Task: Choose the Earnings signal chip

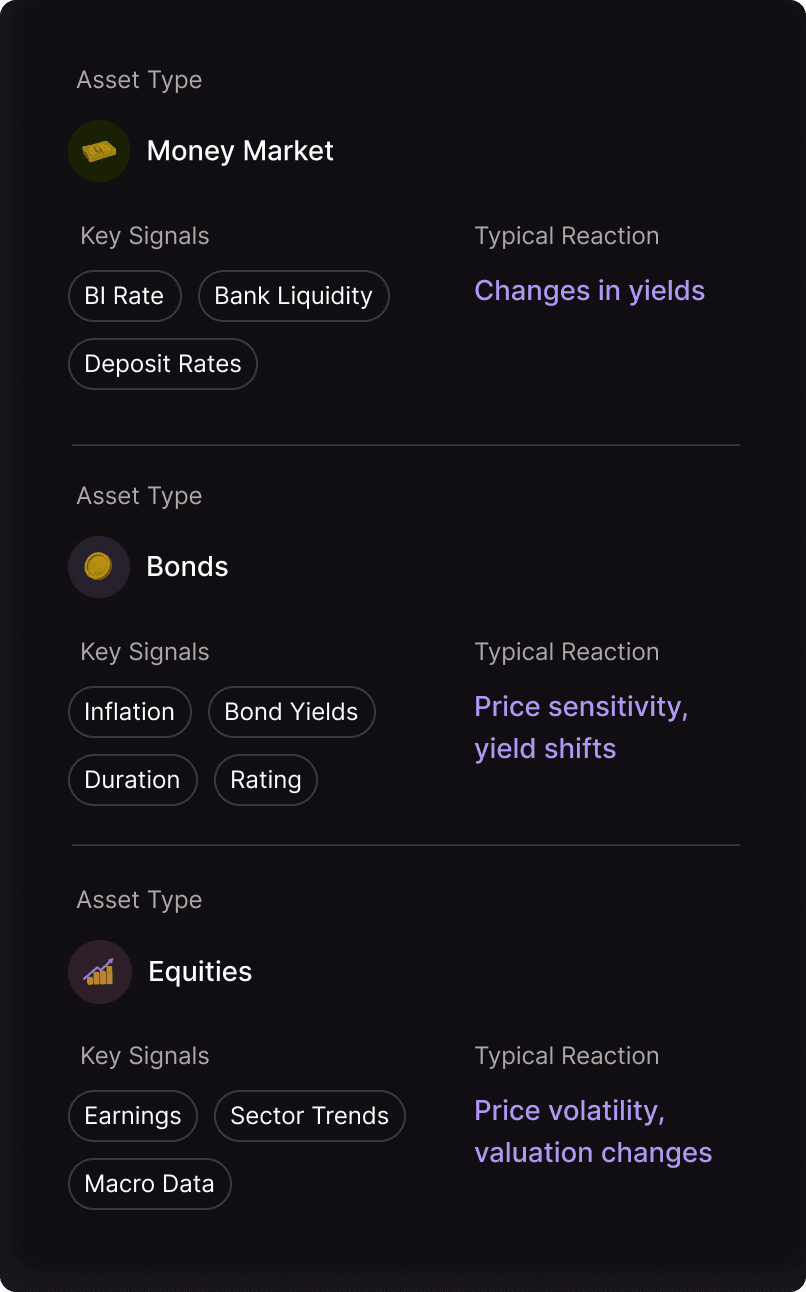Action: tap(133, 1116)
